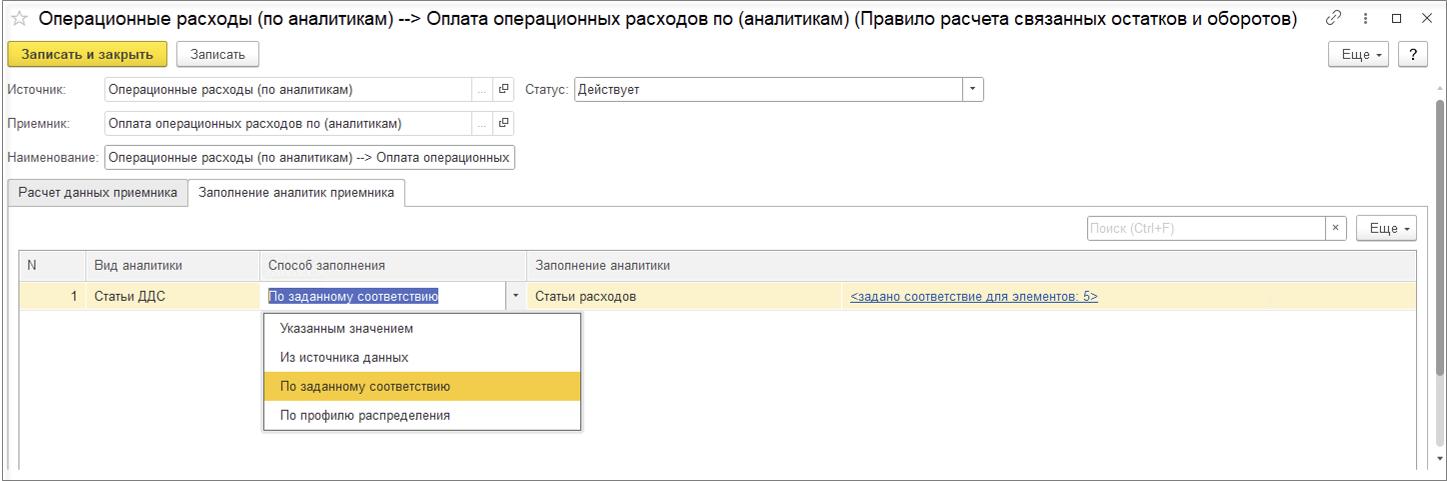
Task: Click into the Поиск search field
Action: 1205,229
